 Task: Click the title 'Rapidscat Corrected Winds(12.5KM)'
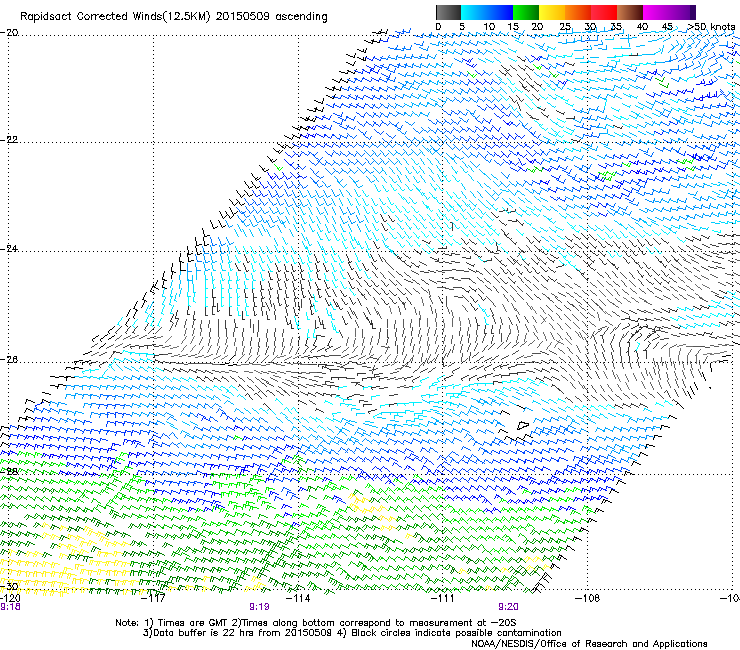click(116, 17)
